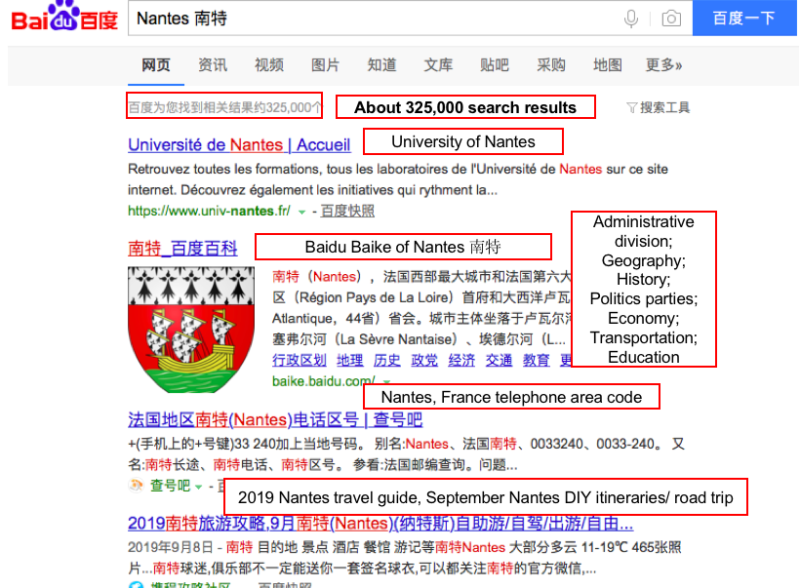Expand dropdown arrow next to 查号吧
The width and height of the screenshot is (800, 588).
pos(198,486)
